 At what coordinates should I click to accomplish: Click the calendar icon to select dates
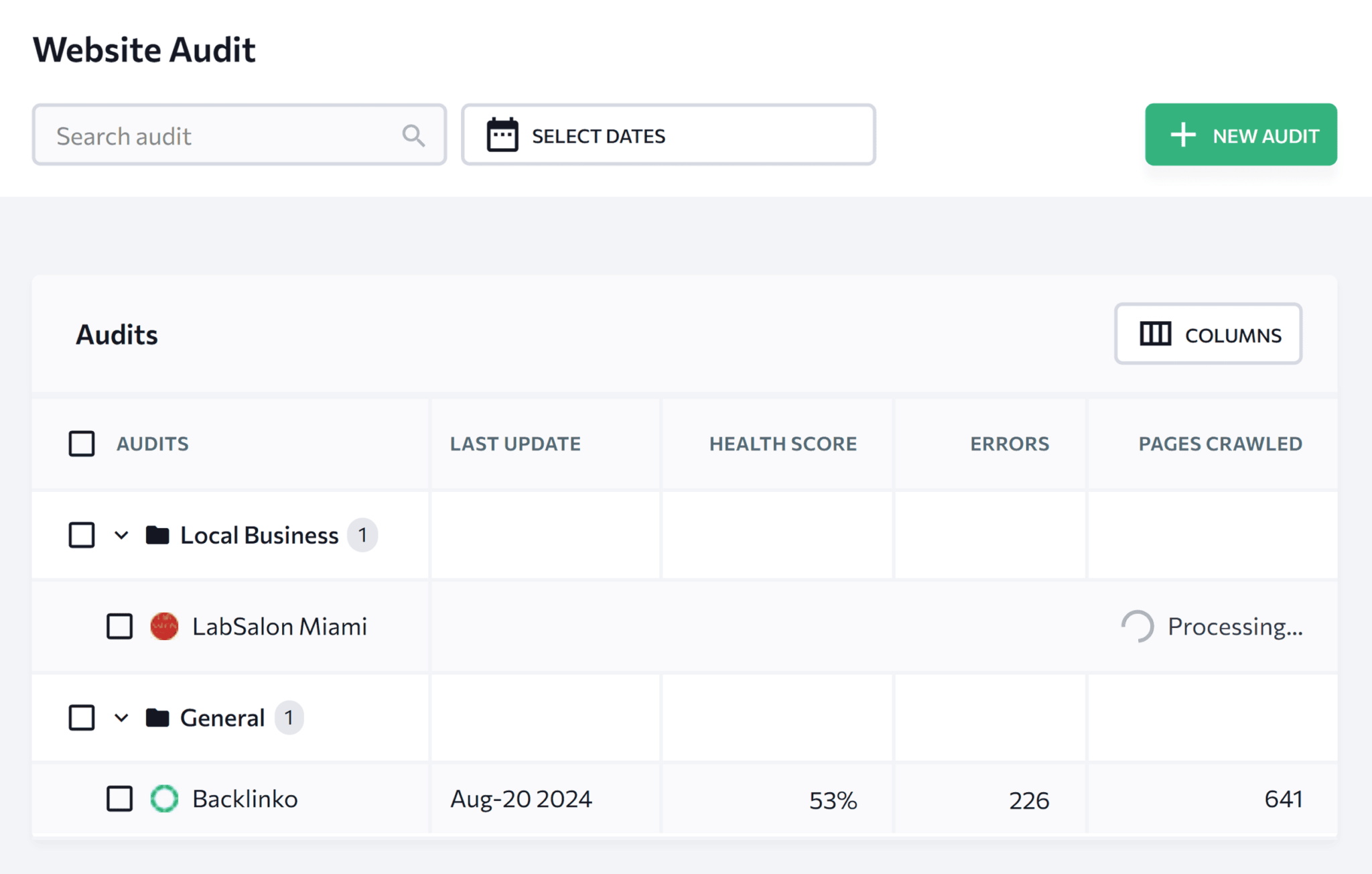500,135
